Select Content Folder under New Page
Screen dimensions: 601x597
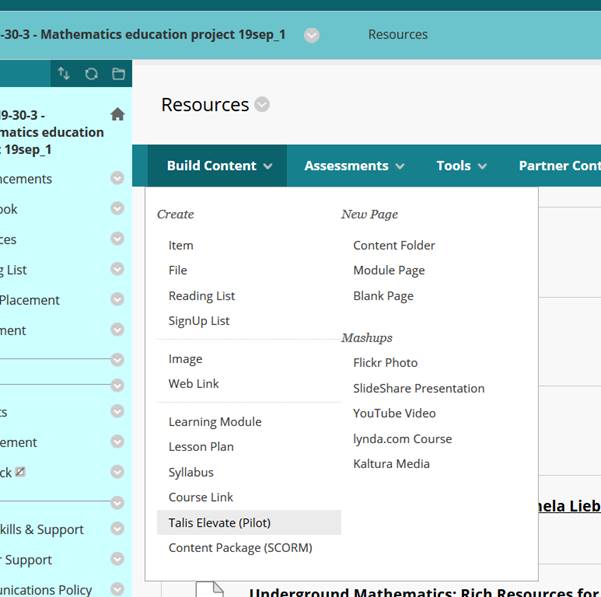point(394,245)
